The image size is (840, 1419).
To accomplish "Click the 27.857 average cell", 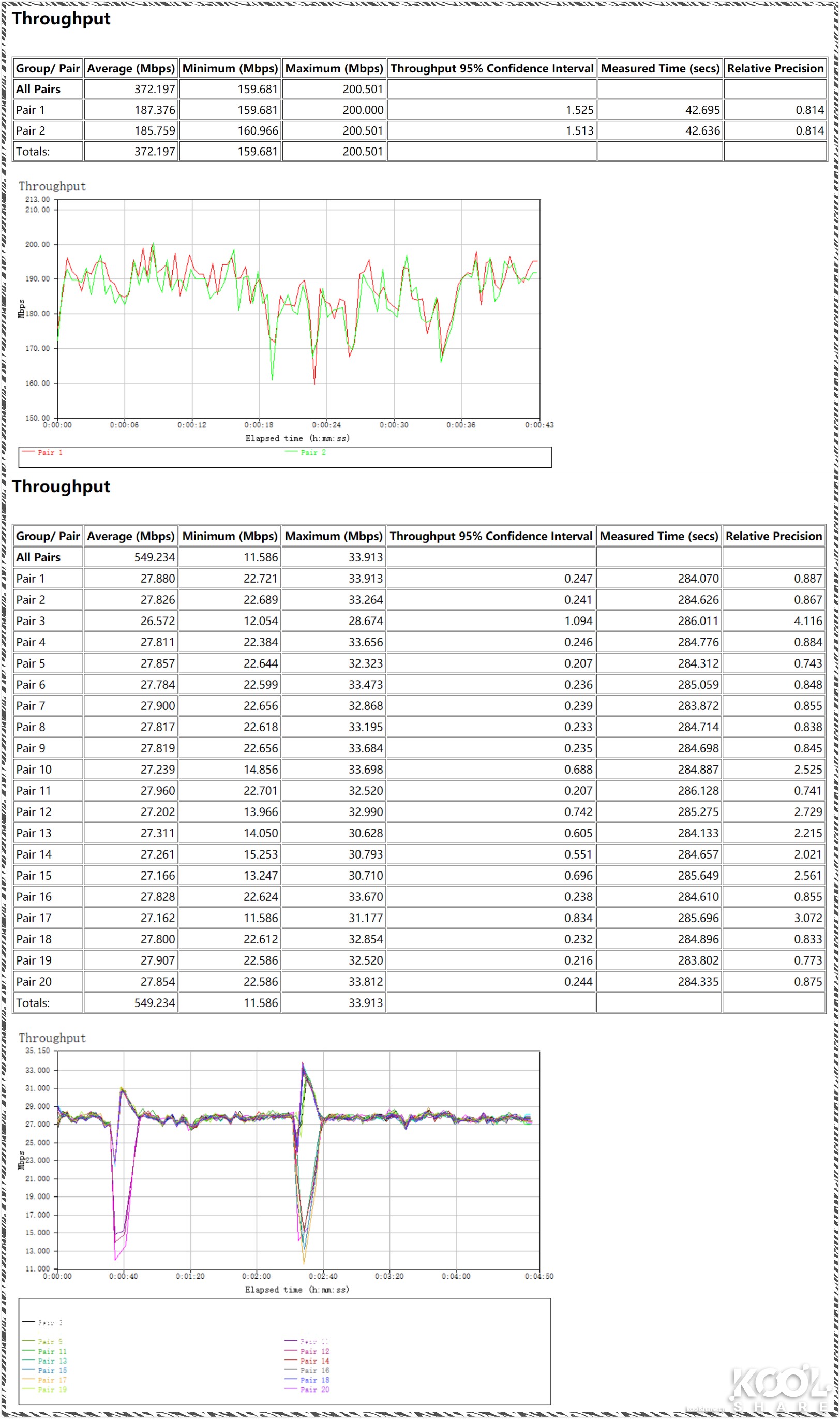I will (131, 663).
